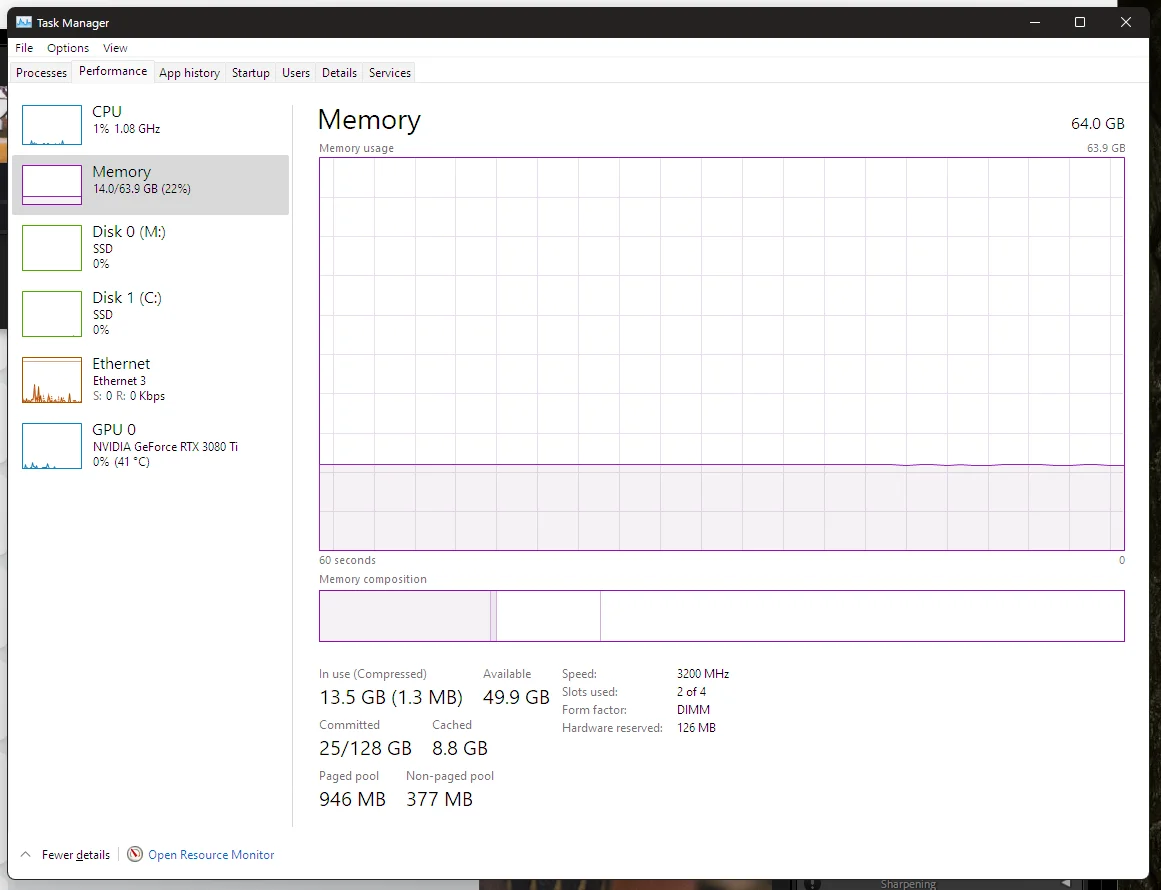Go to the Users tab

tap(295, 73)
